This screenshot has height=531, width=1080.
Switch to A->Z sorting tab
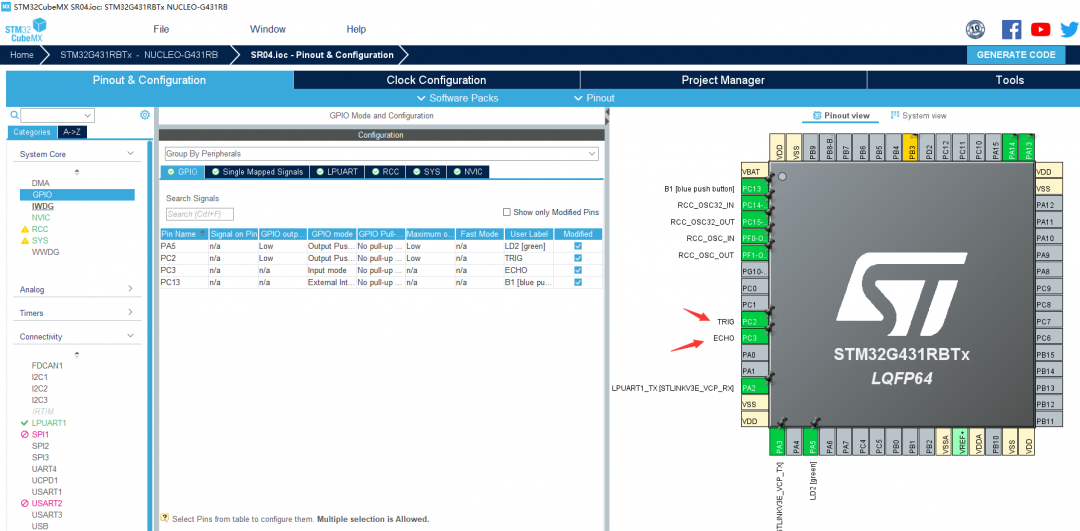pos(72,132)
